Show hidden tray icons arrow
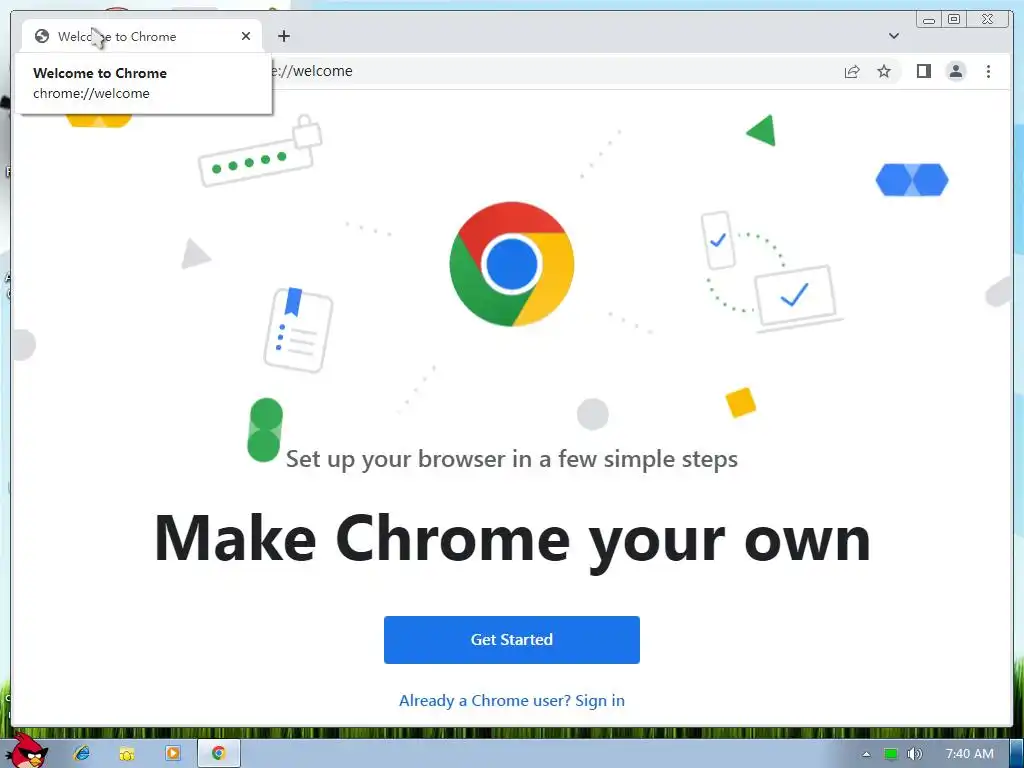Screen dimensions: 1024x768 point(866,754)
